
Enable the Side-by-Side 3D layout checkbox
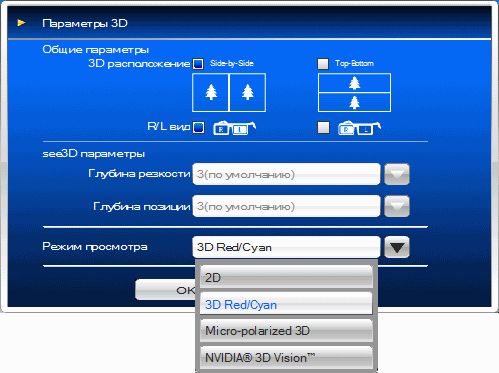click(x=198, y=64)
